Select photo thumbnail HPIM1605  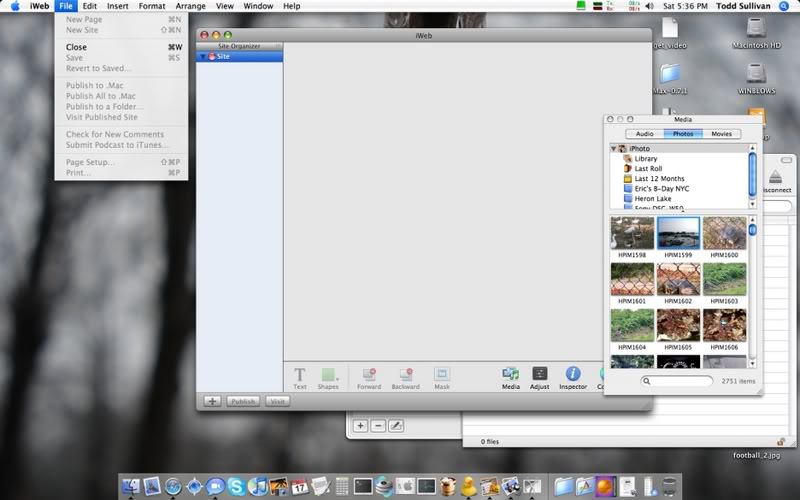point(678,325)
